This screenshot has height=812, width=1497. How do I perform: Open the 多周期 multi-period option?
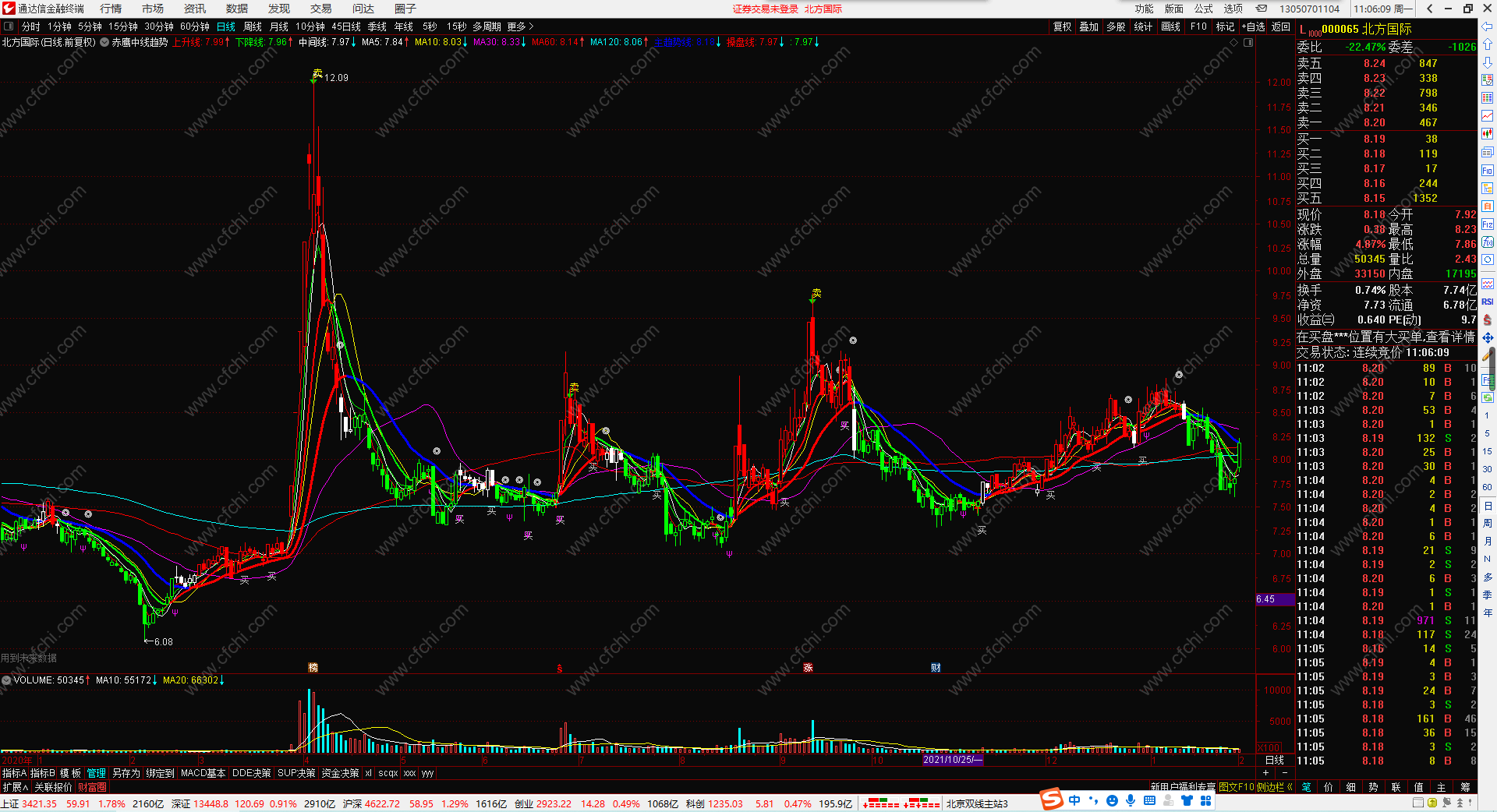point(487,26)
